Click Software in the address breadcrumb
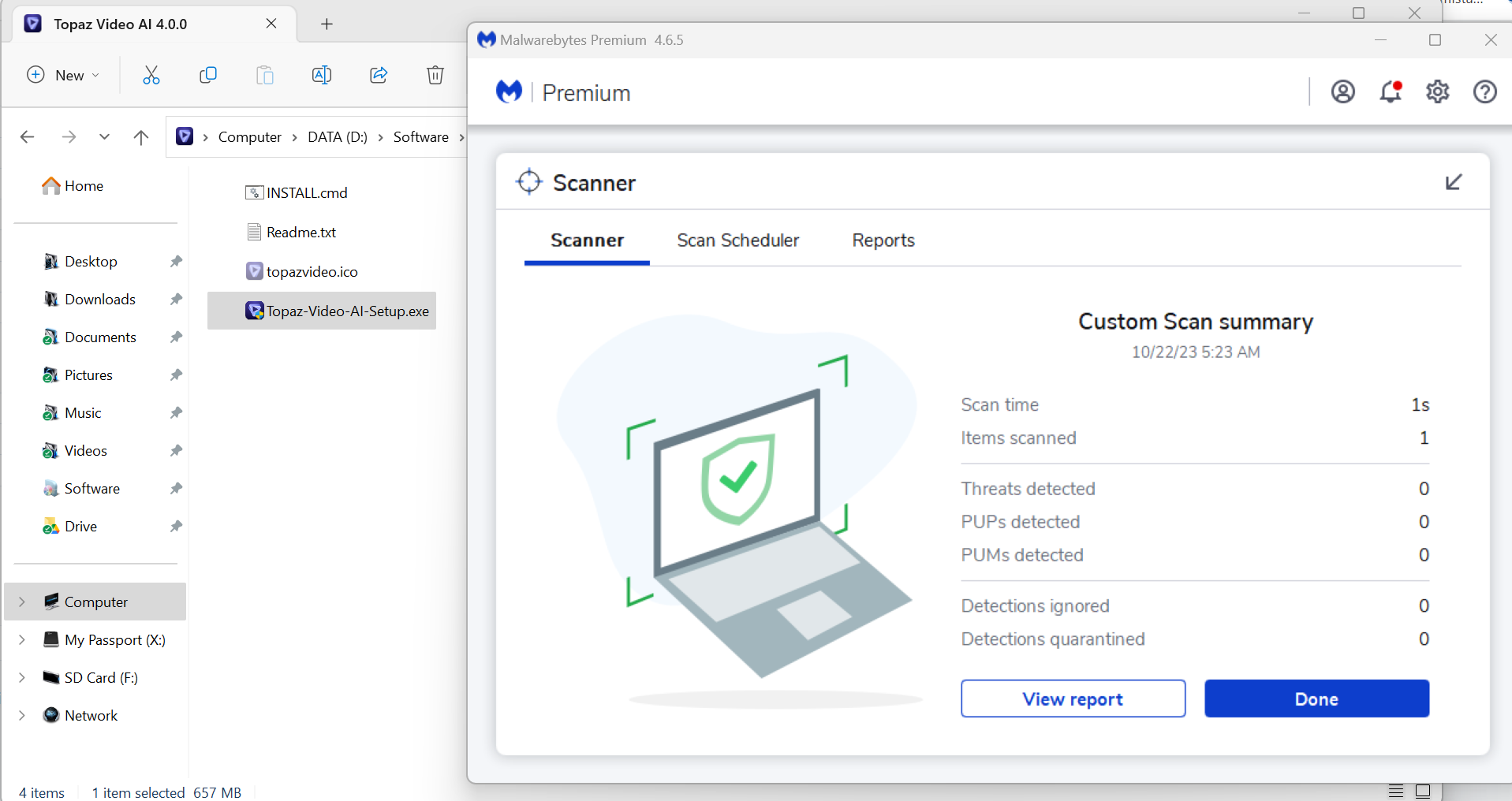This screenshot has width=1512, height=801. pos(421,137)
